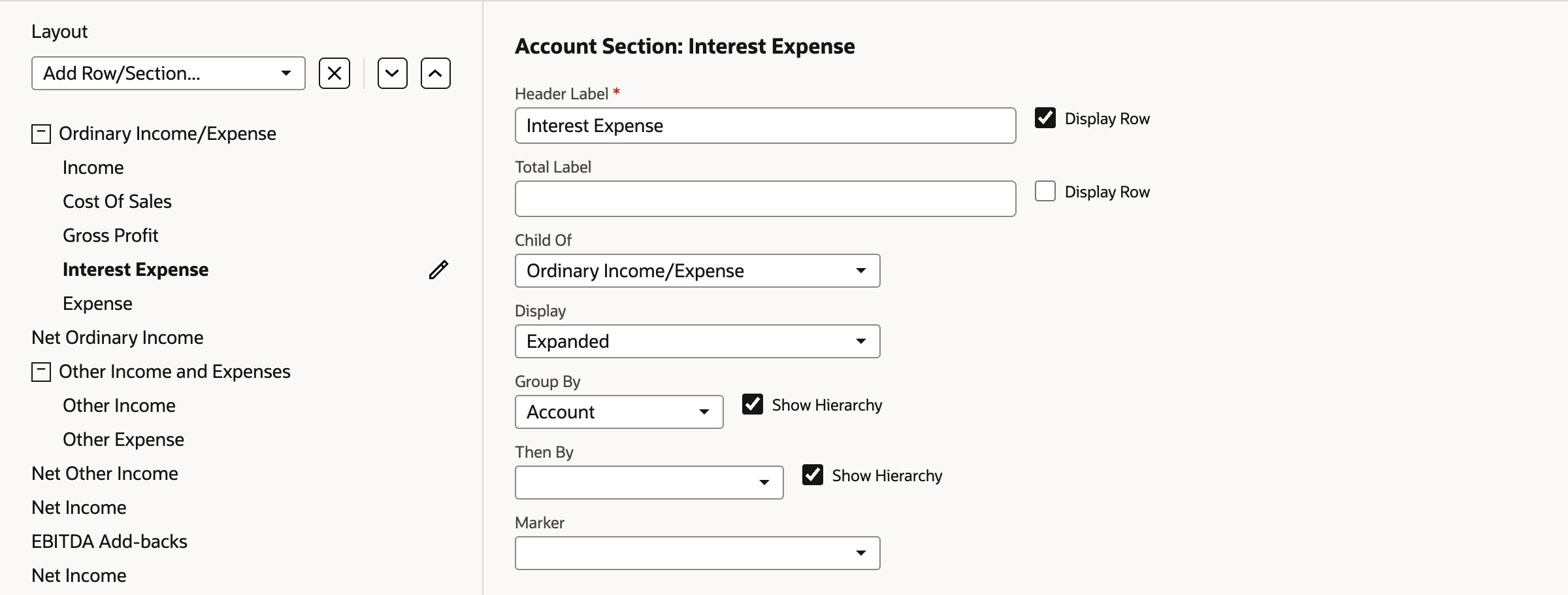Screen dimensions: 1568x595
Task: Select Net Income row above EBITDA Add-backs
Action: [79, 507]
